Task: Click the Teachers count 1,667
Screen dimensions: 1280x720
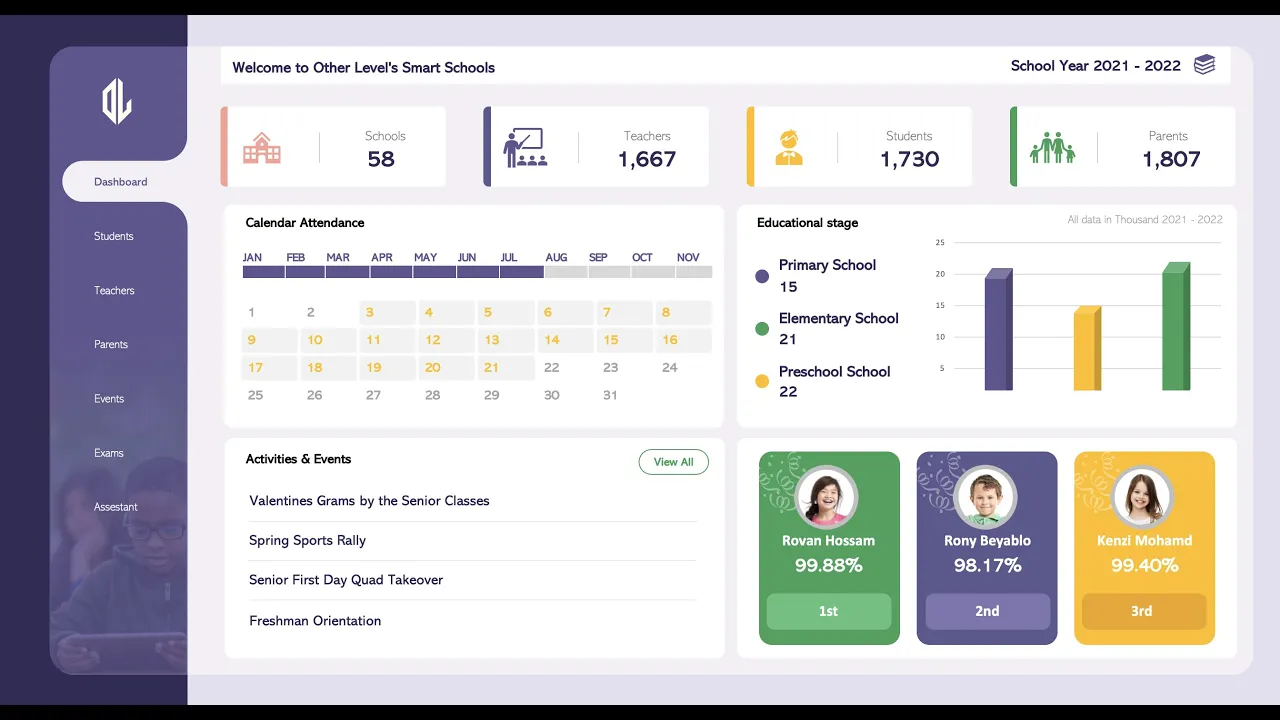Action: [647, 159]
